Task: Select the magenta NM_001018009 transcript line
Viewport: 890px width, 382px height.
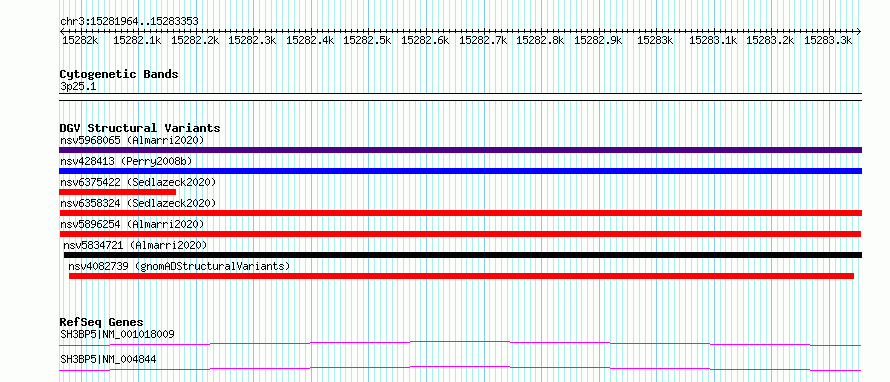Action: 460,343
